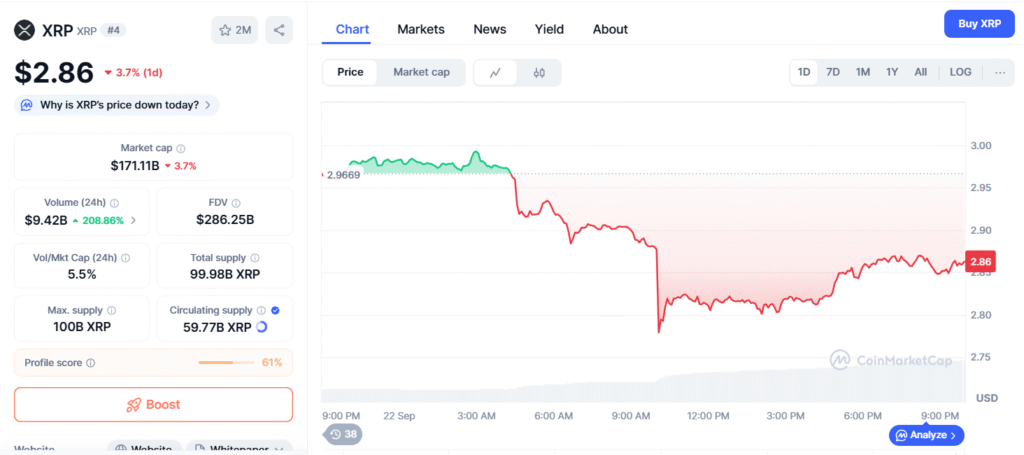Click the Market cap info icon
This screenshot has height=455, width=1024.
[181, 148]
